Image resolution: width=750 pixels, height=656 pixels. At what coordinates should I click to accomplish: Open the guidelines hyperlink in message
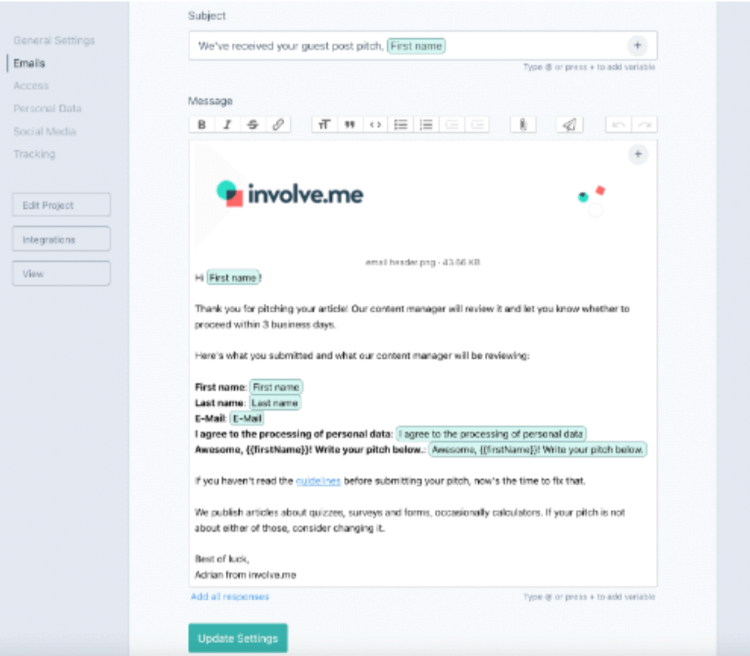tap(318, 481)
